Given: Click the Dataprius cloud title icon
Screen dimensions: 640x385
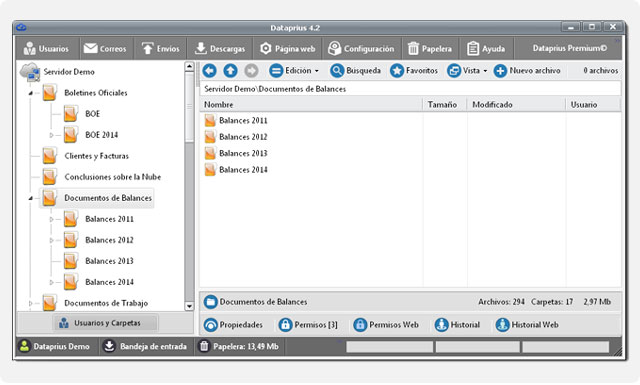Looking at the screenshot, I should pos(21,28).
